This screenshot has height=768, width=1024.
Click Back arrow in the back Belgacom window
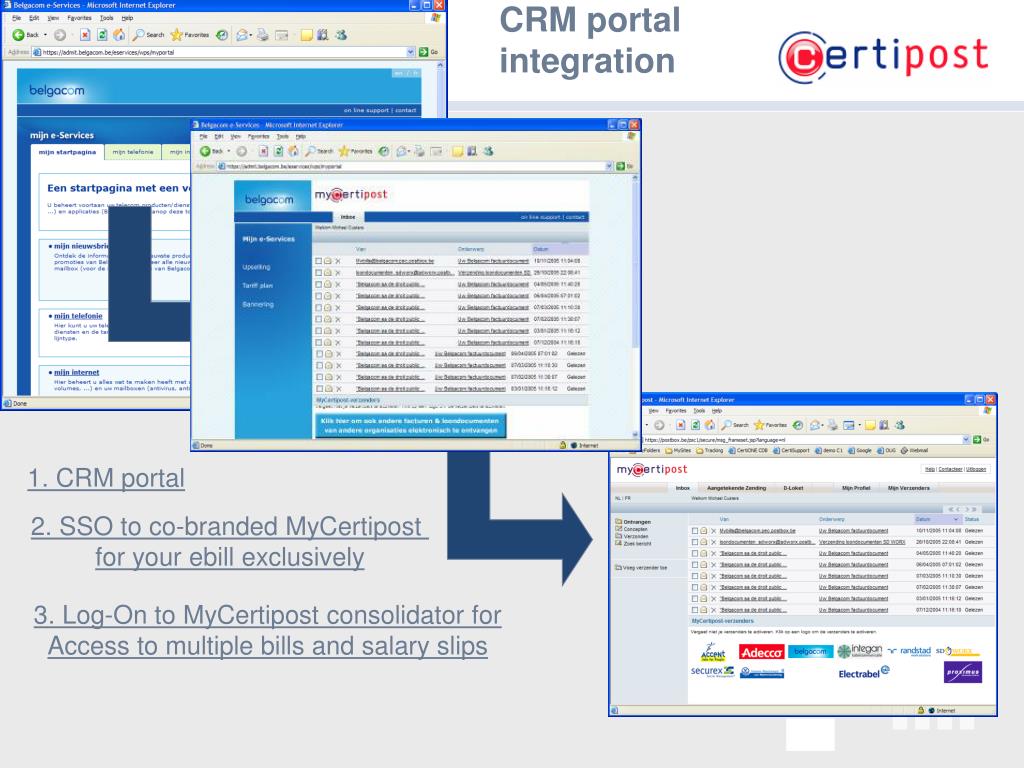pos(18,35)
